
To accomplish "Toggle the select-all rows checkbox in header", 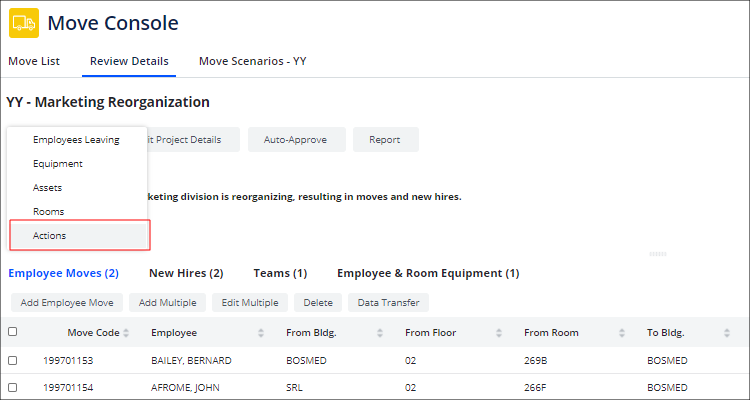I will [x=12, y=332].
